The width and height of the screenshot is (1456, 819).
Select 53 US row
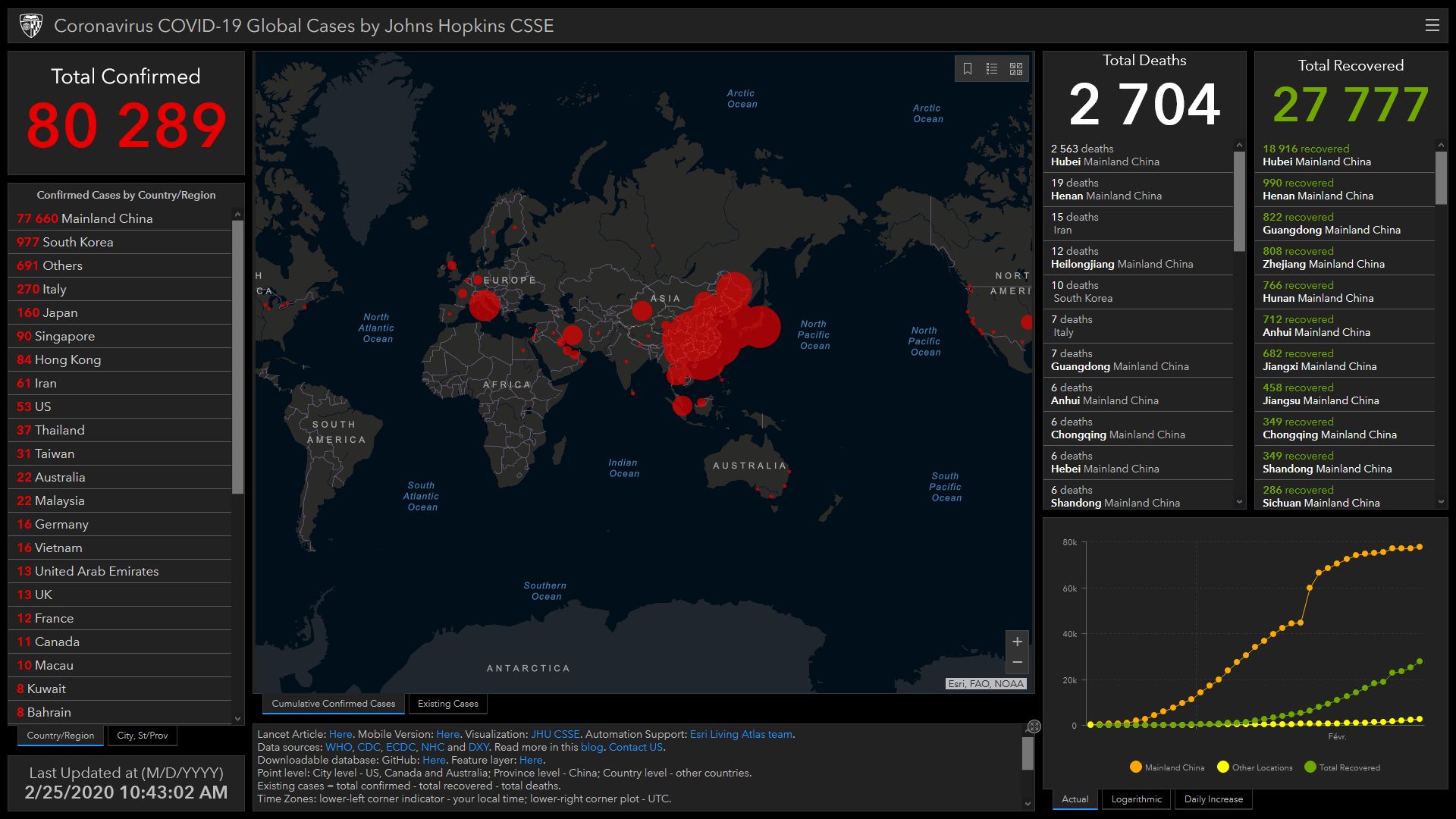pyautogui.click(x=120, y=406)
